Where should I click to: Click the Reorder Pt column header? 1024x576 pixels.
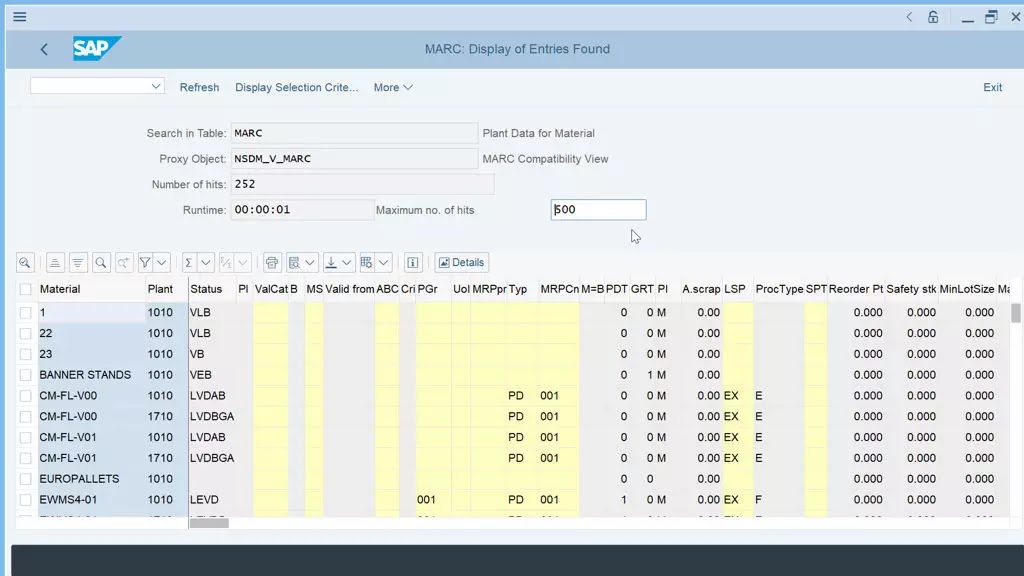[856, 289]
